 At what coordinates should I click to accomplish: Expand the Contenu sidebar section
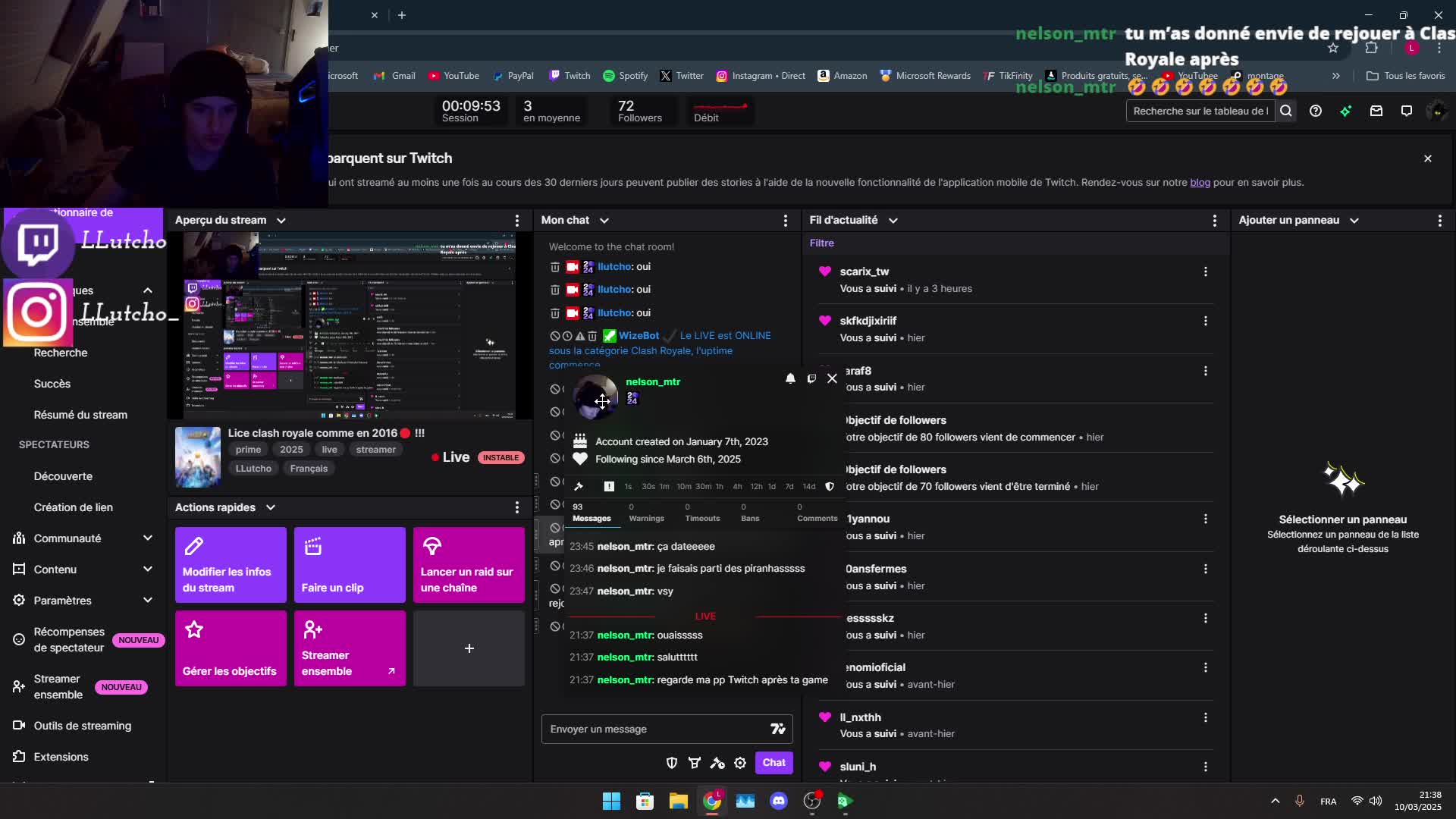pyautogui.click(x=148, y=570)
